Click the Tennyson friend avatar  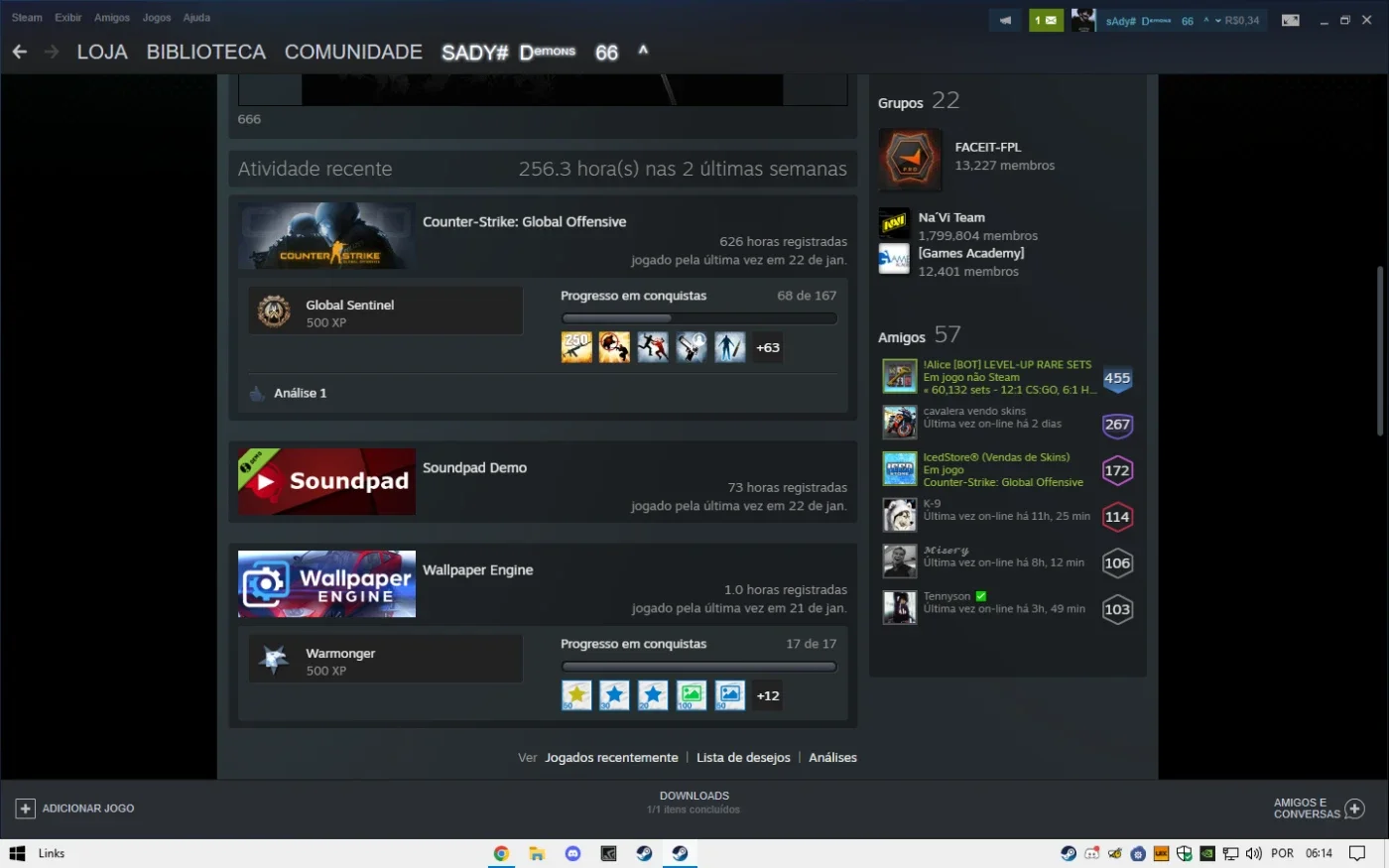pos(900,608)
